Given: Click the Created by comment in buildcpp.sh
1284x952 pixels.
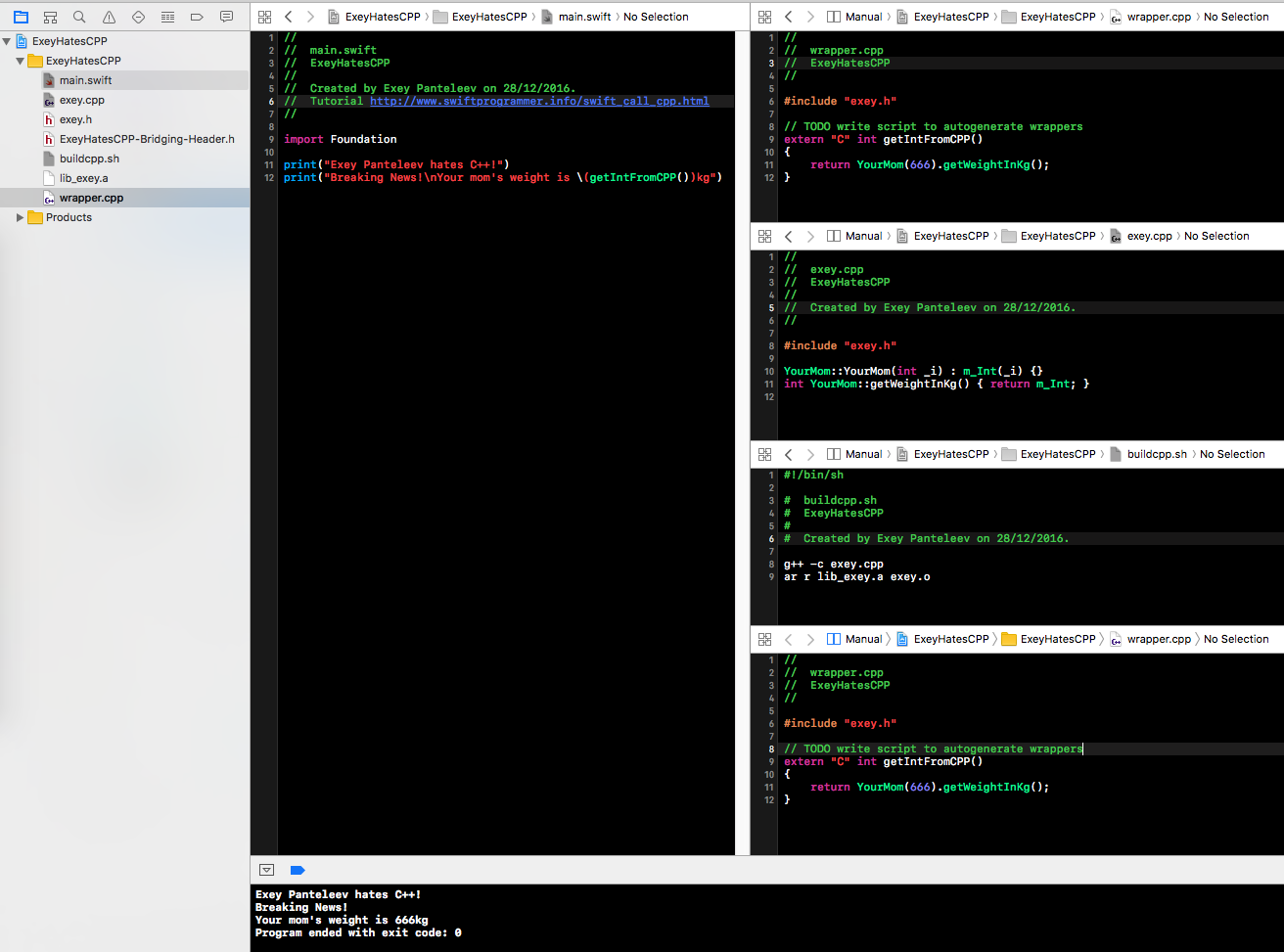Looking at the screenshot, I should [x=927, y=538].
